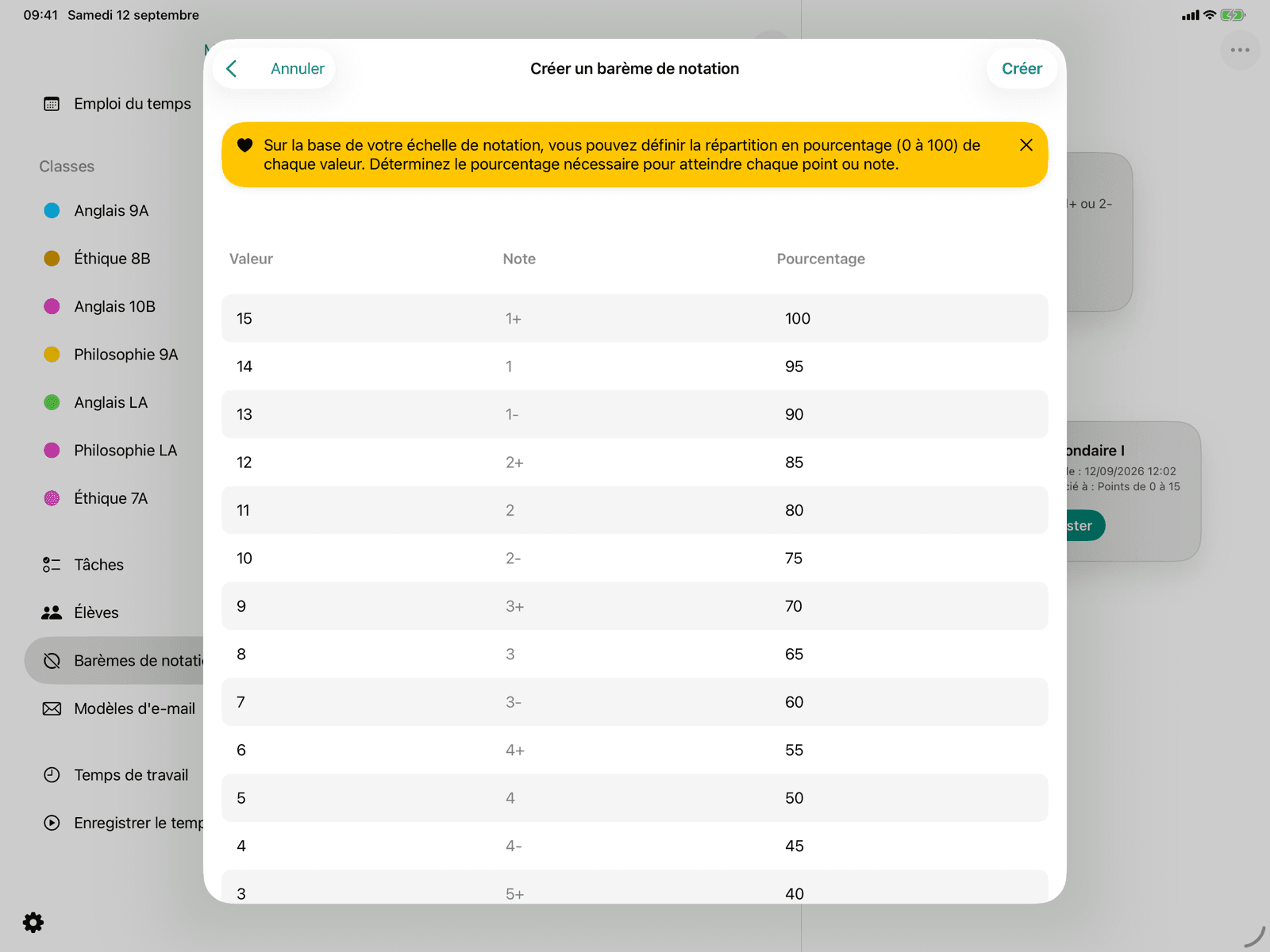Select Barèmes de notation in sidebar
This screenshot has width=1270, height=952.
[114, 661]
